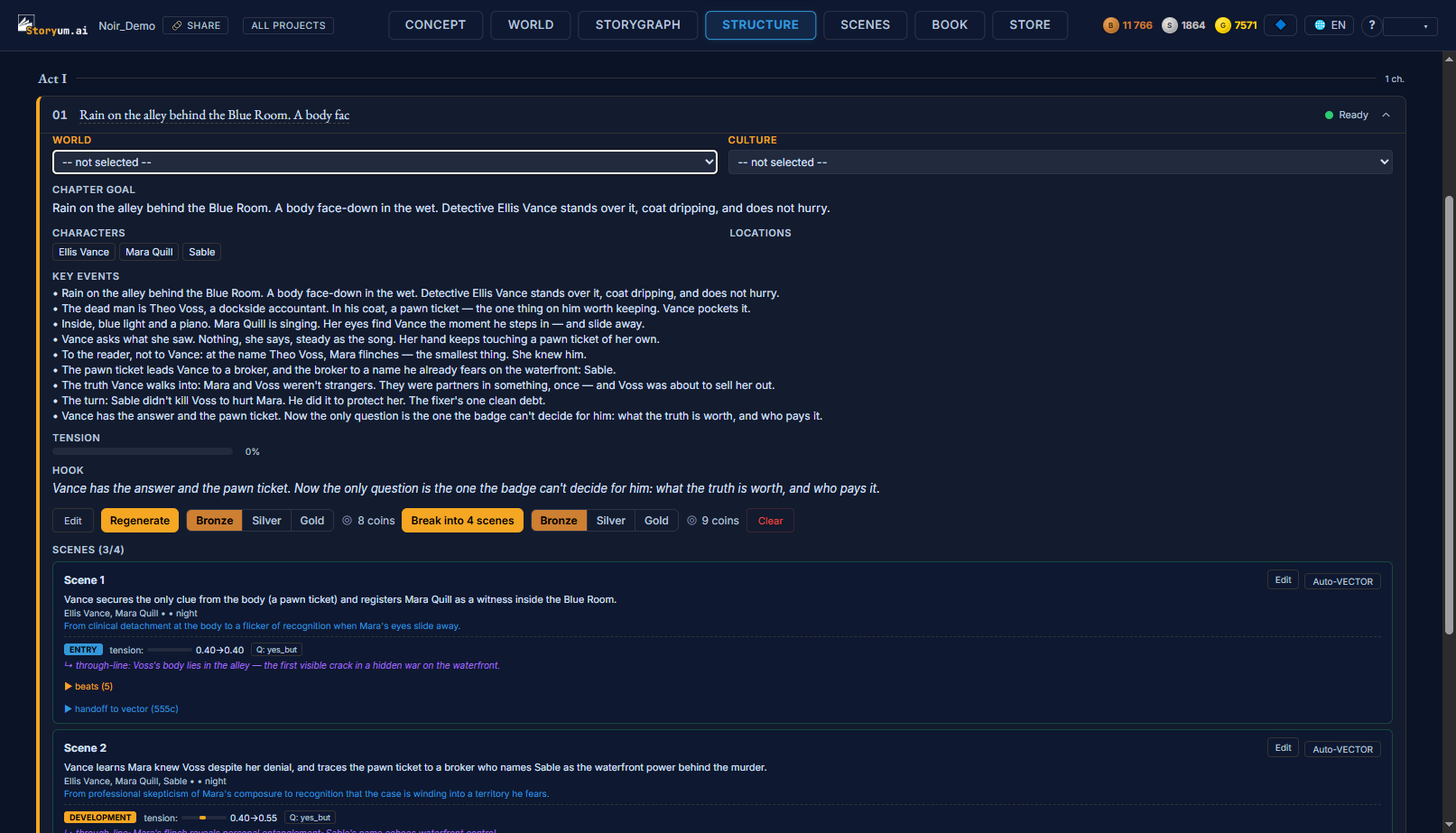Click the silver coin balance icon
Viewport: 1456px width, 833px height.
[x=1169, y=25]
